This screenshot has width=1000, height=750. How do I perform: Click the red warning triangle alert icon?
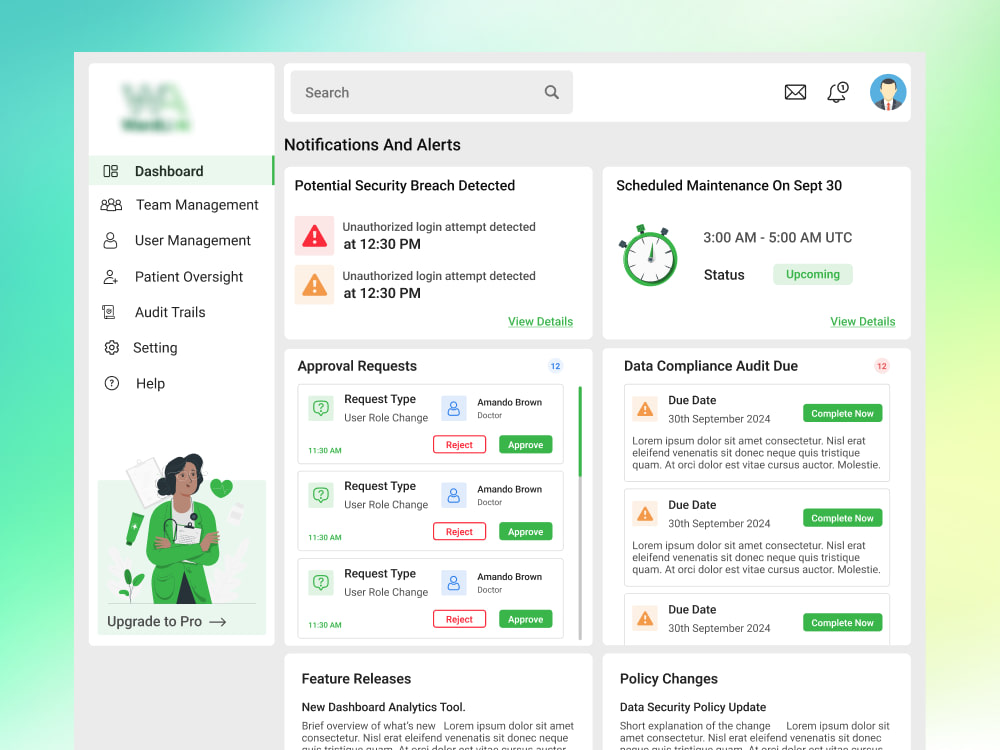click(314, 236)
